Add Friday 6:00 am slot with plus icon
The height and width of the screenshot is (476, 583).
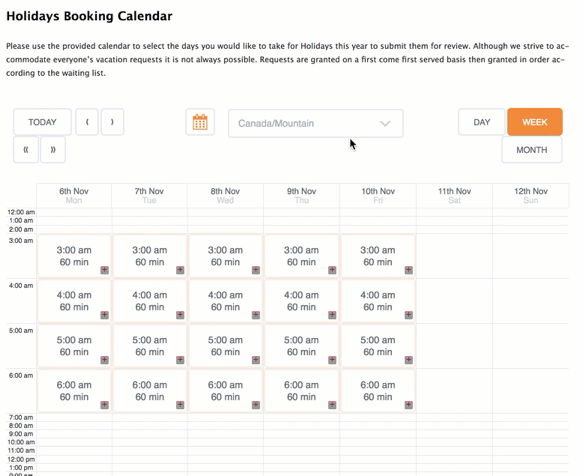pyautogui.click(x=409, y=405)
